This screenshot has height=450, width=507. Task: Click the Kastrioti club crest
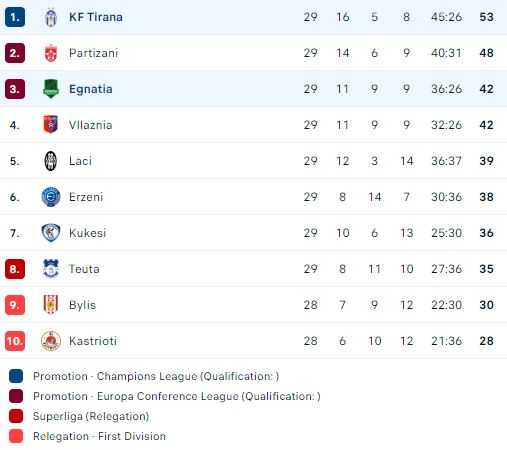(x=51, y=341)
